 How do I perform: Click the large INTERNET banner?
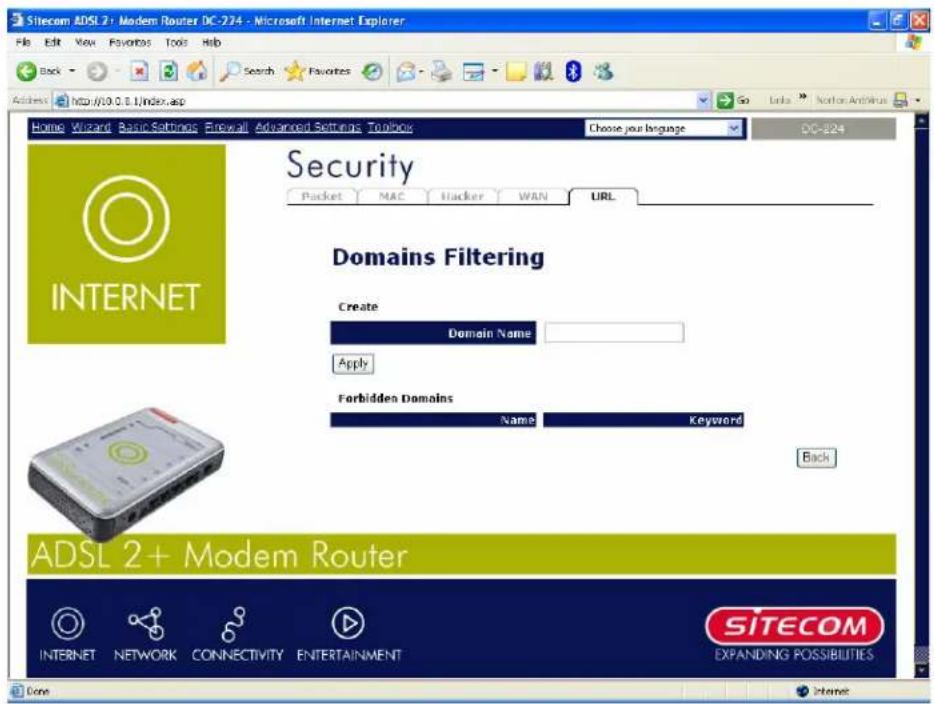tap(126, 244)
